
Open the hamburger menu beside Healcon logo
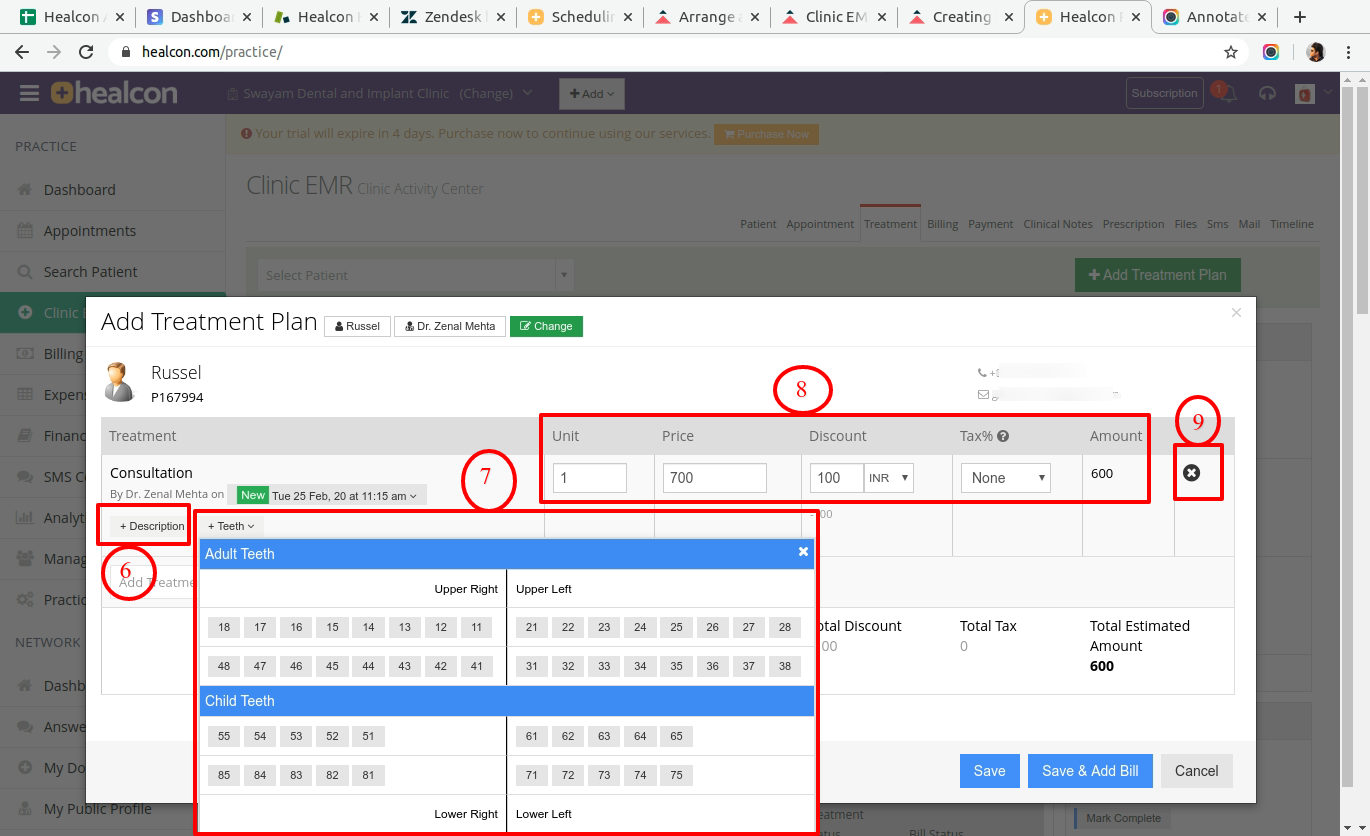pyautogui.click(x=29, y=93)
